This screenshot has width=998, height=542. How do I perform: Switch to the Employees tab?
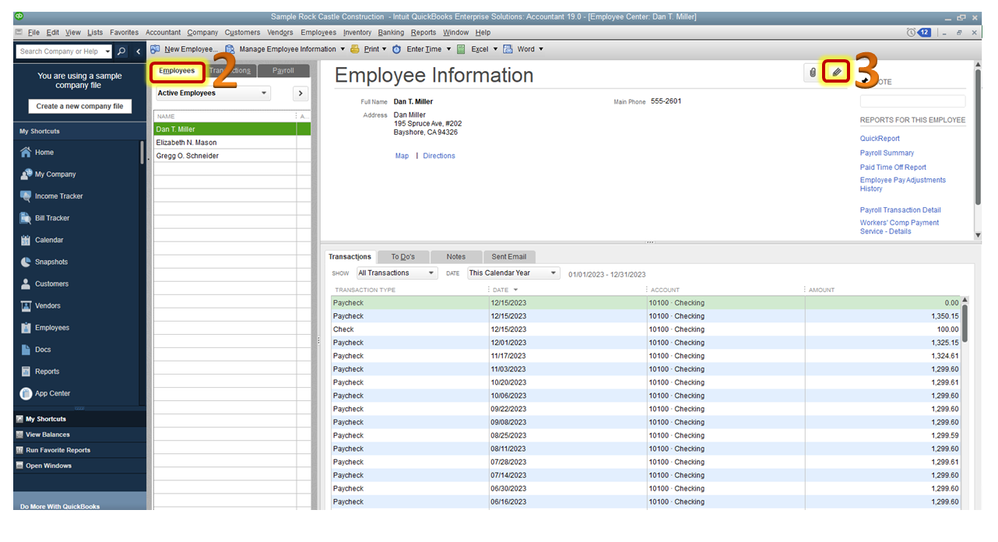point(177,71)
